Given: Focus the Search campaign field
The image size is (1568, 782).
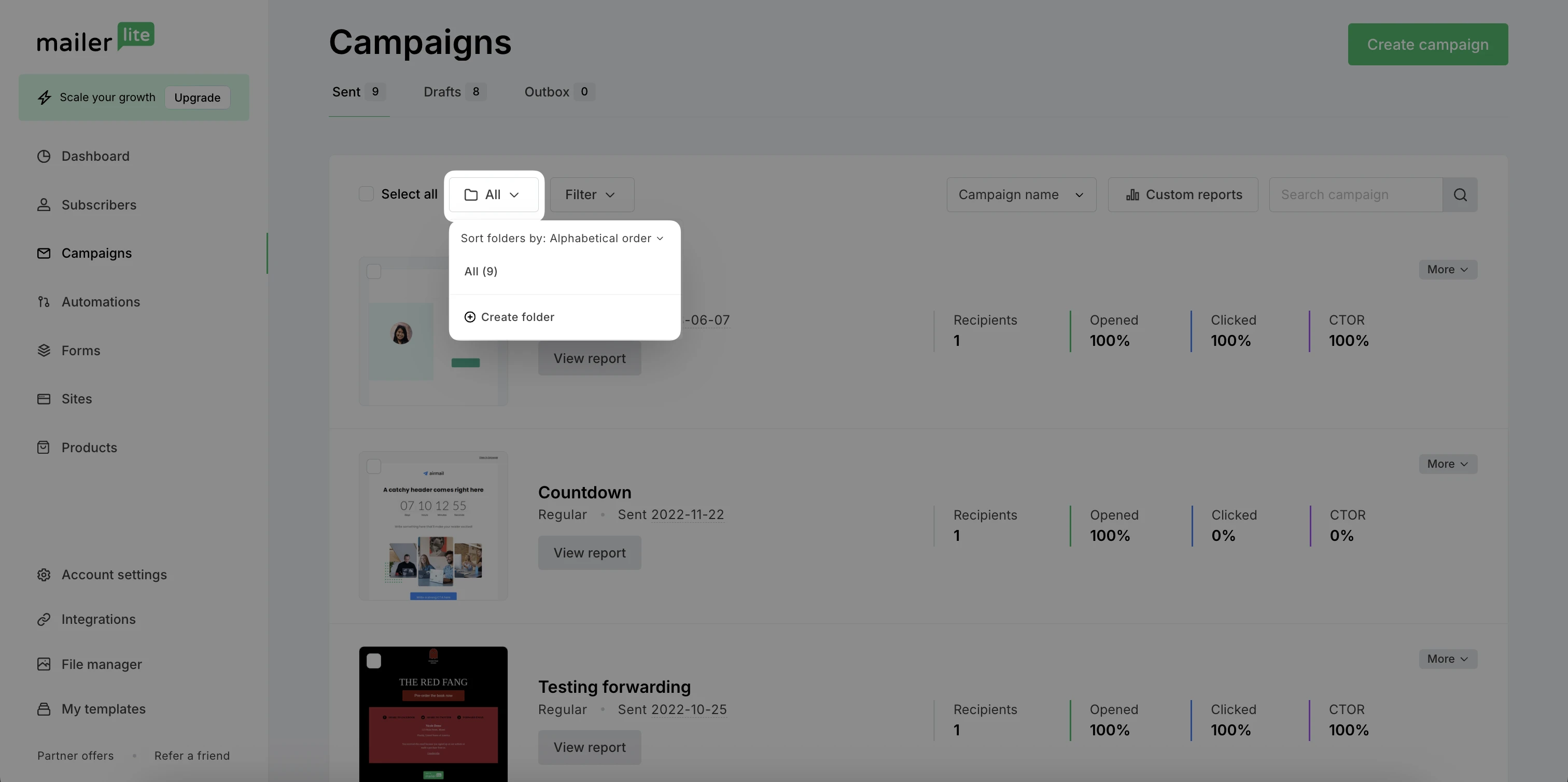Looking at the screenshot, I should click(x=1355, y=195).
